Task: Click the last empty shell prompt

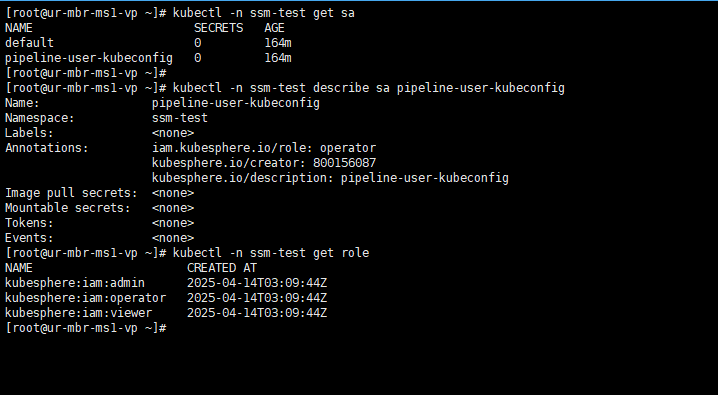Action: pos(86,328)
